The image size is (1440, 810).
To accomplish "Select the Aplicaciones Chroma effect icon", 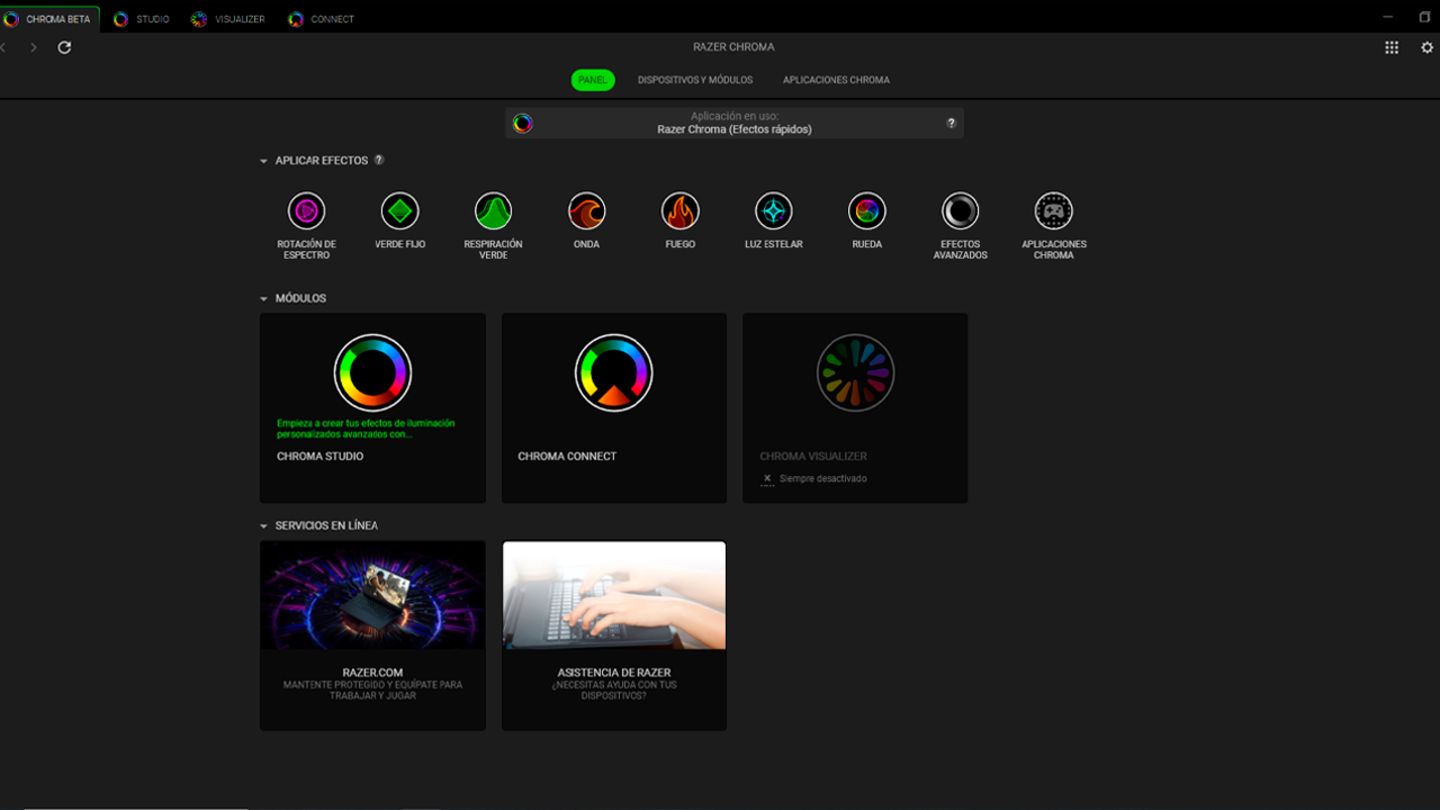I will tap(1054, 211).
